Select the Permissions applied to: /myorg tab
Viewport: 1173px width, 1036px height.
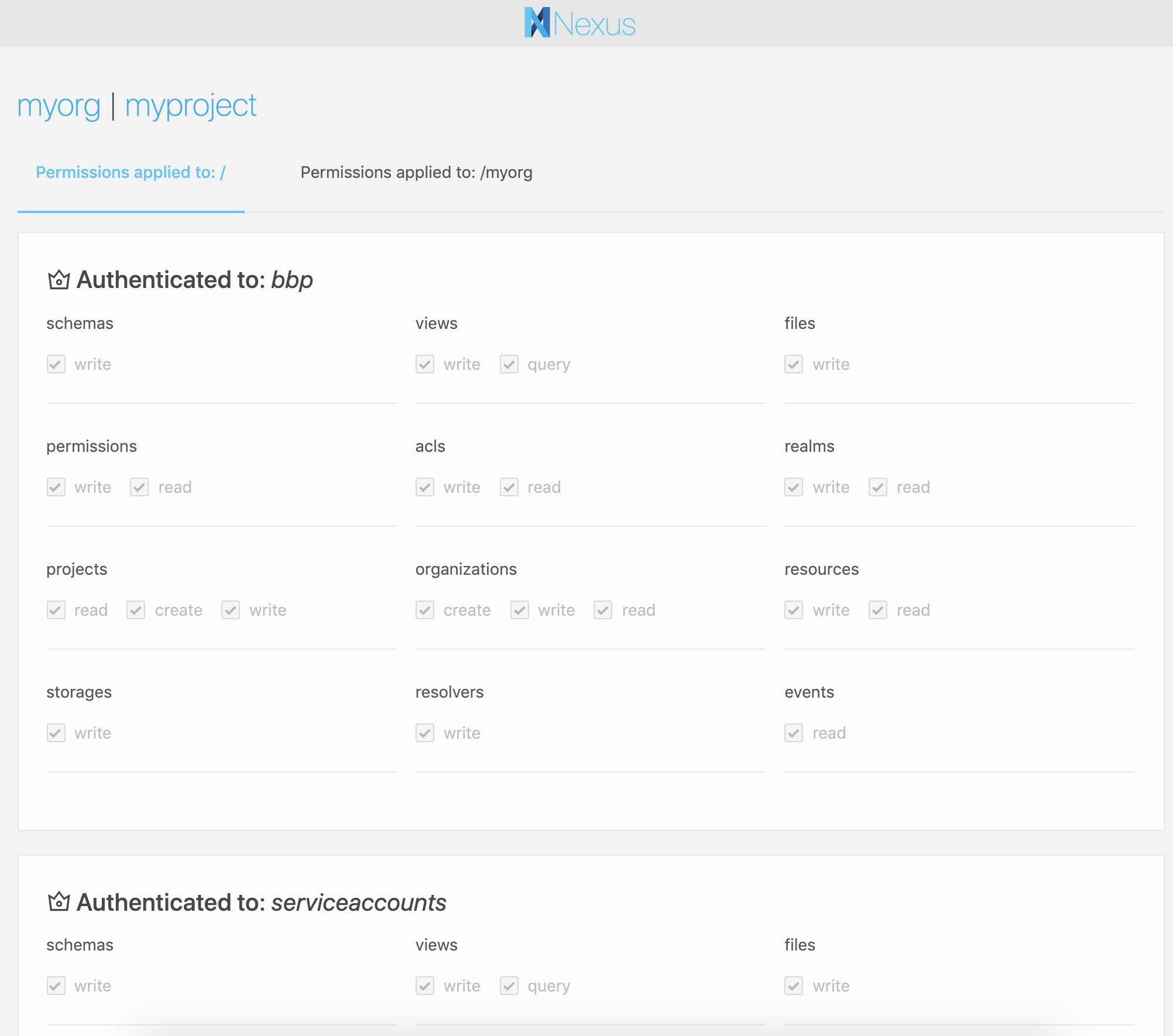coord(417,172)
